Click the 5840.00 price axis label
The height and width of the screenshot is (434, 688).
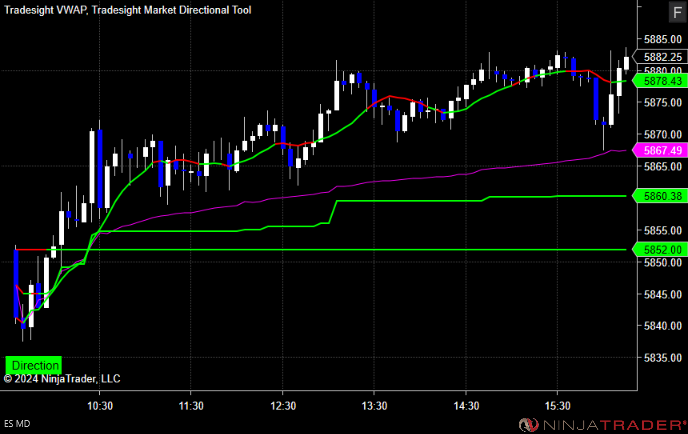(x=663, y=326)
